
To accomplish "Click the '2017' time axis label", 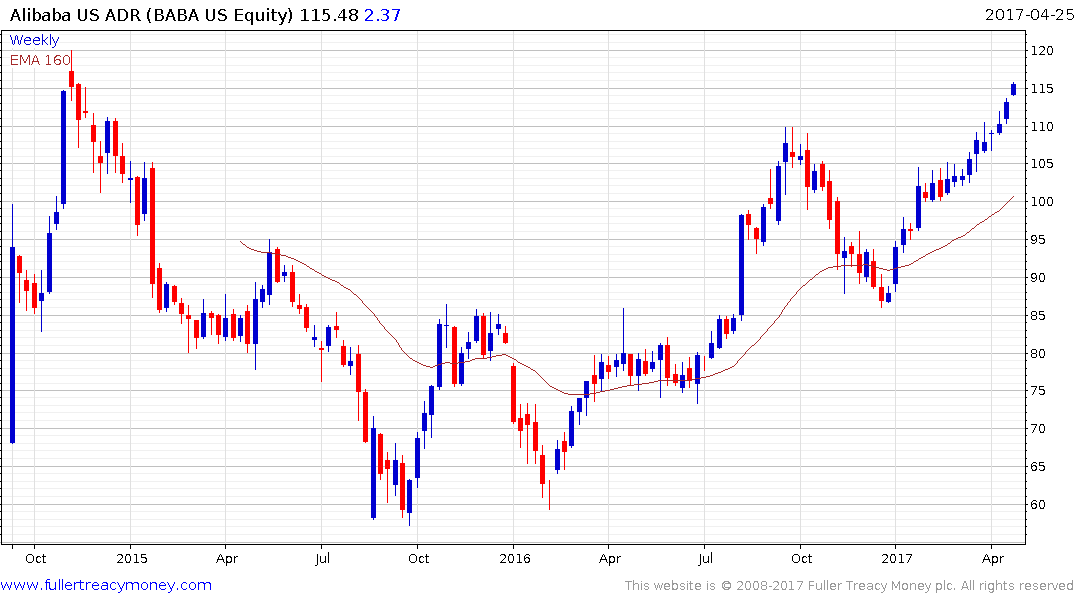I will click(897, 558).
